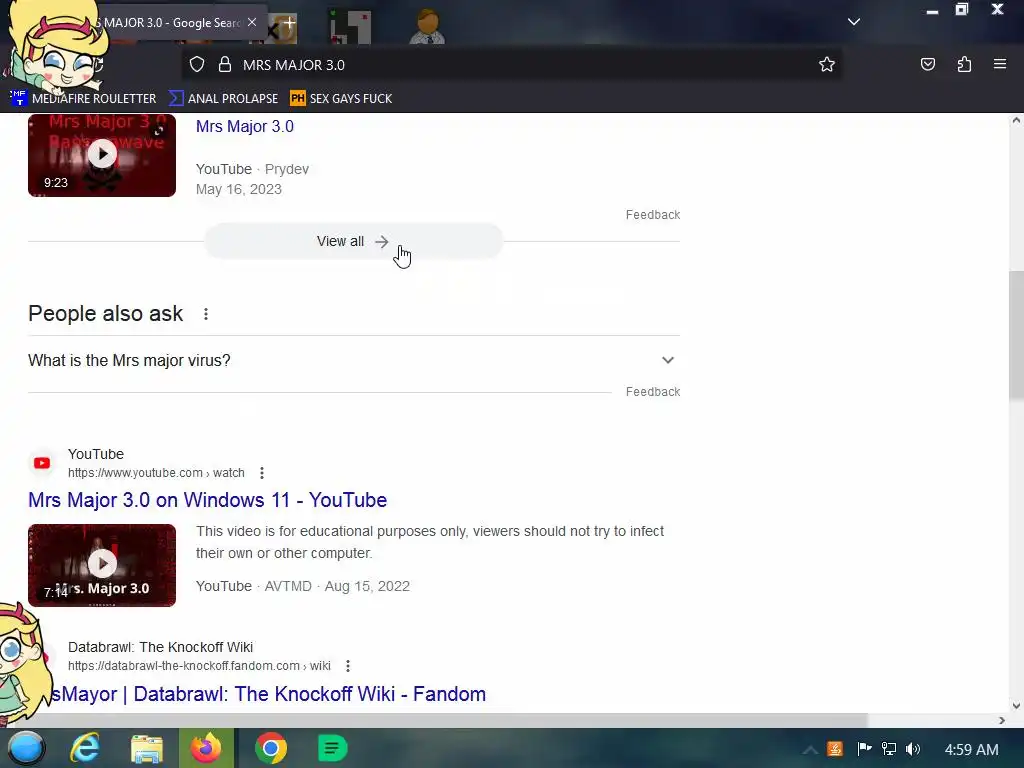The height and width of the screenshot is (768, 1024).
Task: Click the YouTube favicon in the search result
Action: click(42, 463)
